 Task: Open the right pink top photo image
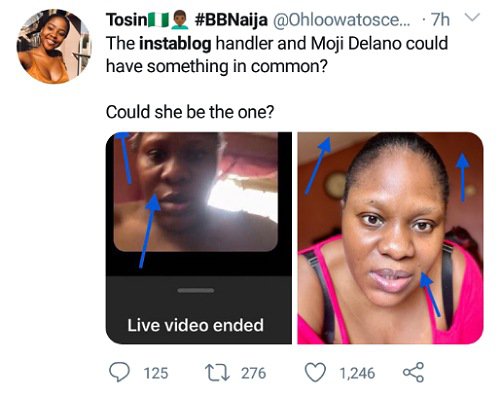(390, 238)
